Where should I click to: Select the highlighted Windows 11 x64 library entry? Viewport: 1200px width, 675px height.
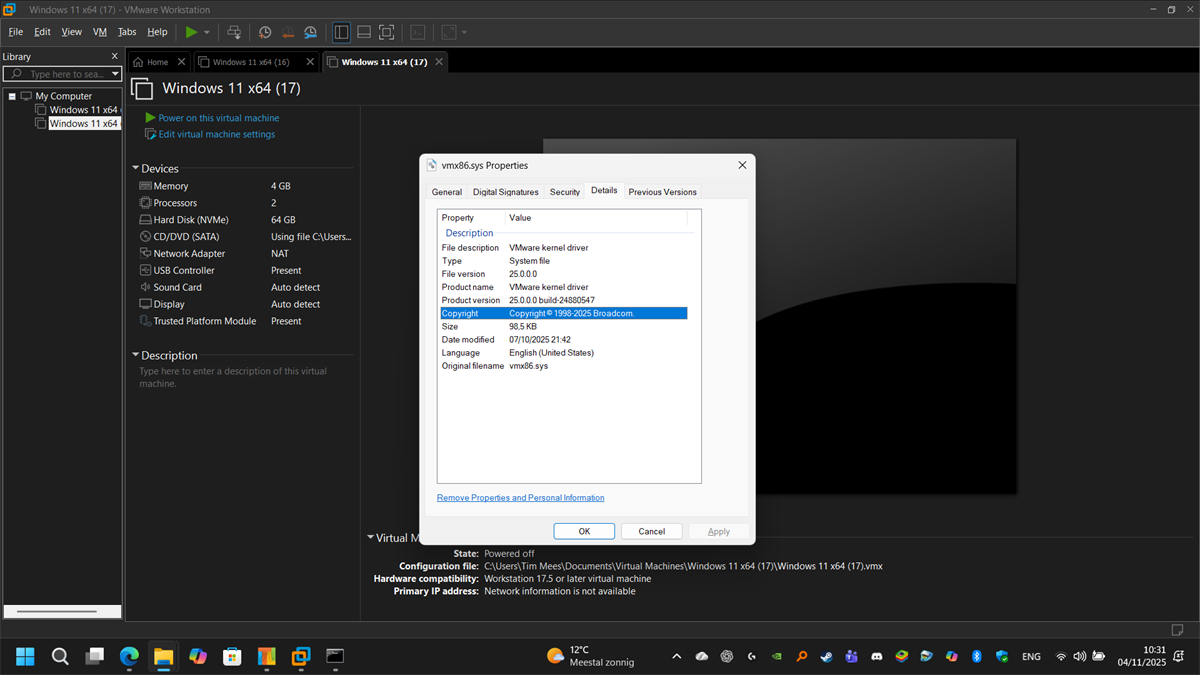tap(84, 124)
